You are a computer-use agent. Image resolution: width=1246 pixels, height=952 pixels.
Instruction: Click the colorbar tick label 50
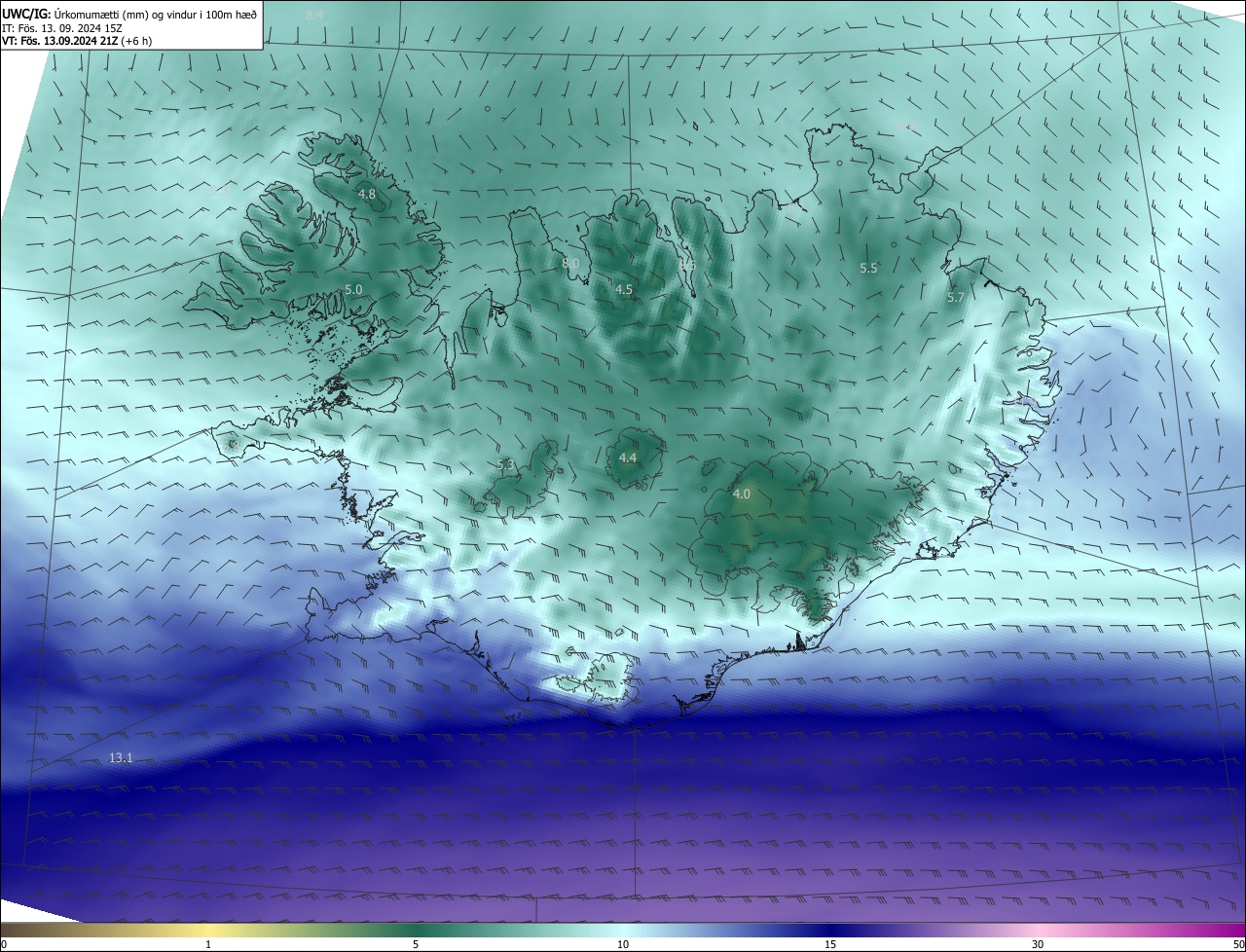tap(1238, 944)
